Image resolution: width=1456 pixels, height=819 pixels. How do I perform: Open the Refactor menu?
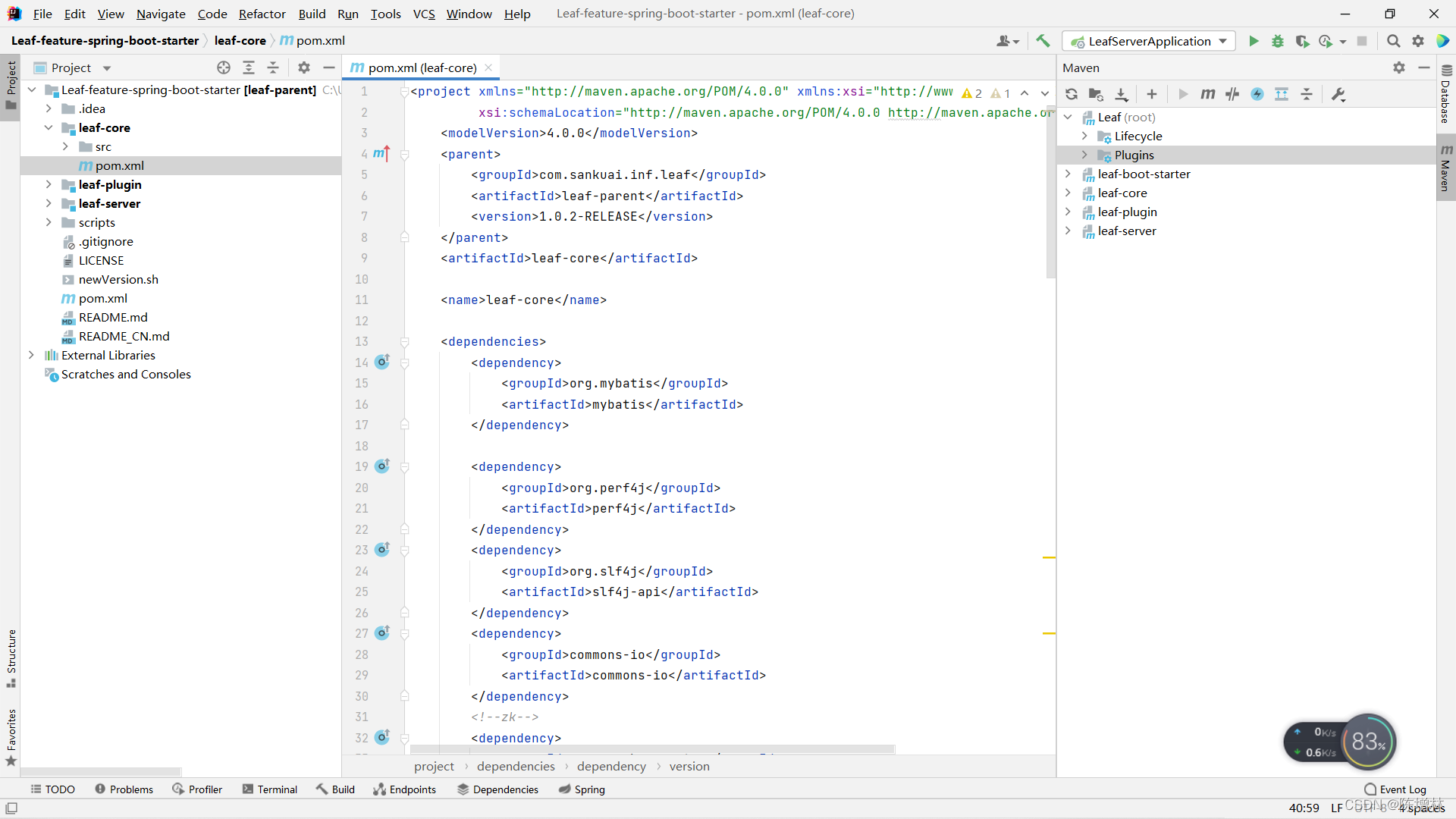pyautogui.click(x=262, y=14)
